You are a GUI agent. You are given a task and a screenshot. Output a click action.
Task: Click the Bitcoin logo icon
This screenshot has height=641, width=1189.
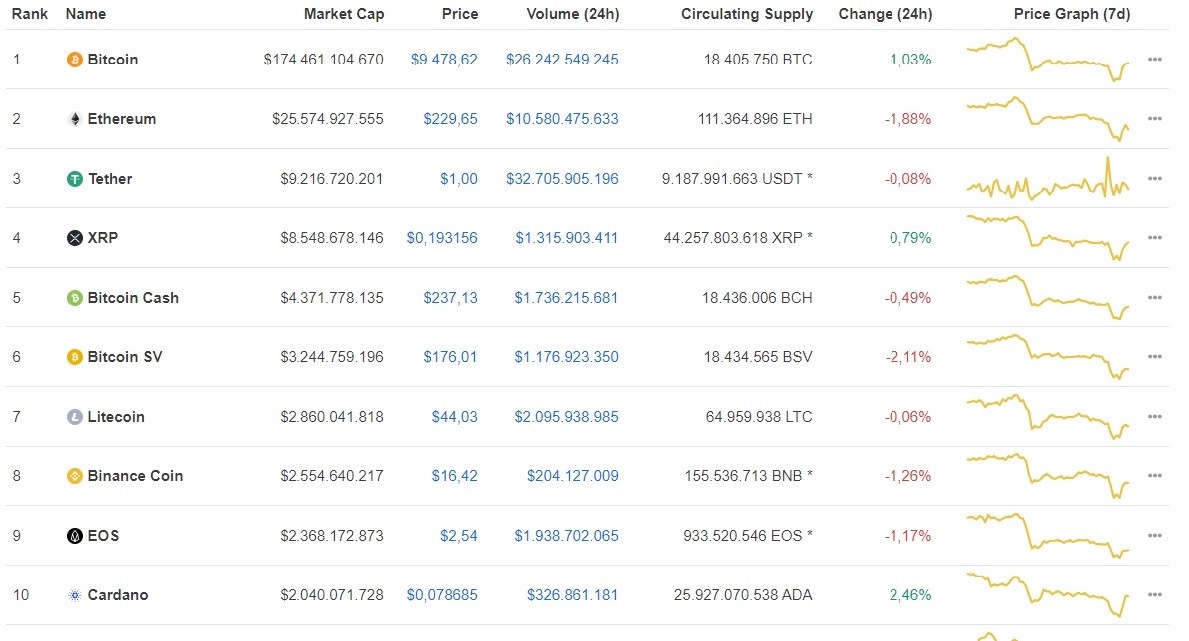[x=74, y=59]
